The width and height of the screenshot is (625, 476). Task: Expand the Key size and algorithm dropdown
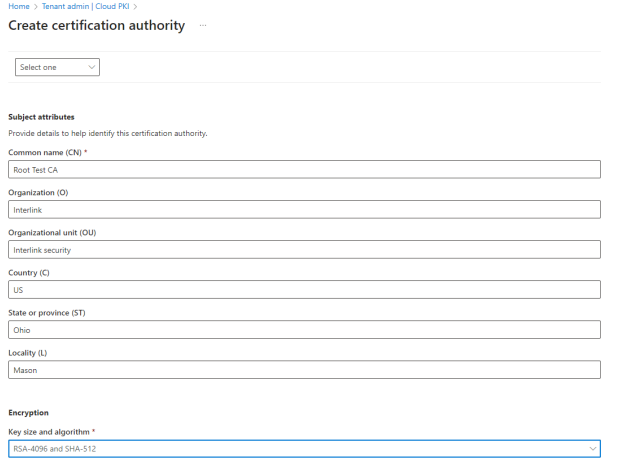click(x=304, y=449)
